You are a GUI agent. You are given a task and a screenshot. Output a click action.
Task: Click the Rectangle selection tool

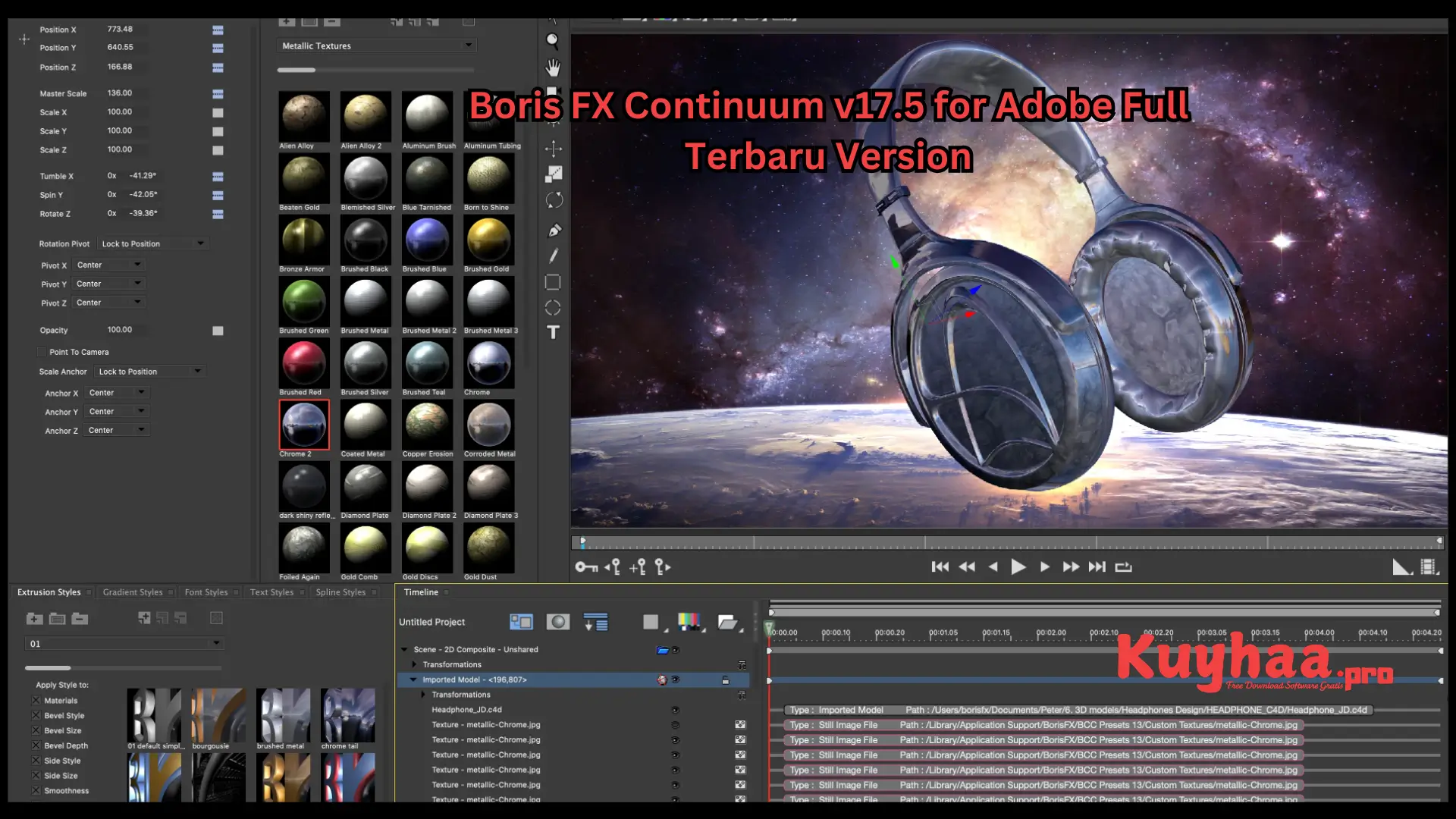(553, 281)
